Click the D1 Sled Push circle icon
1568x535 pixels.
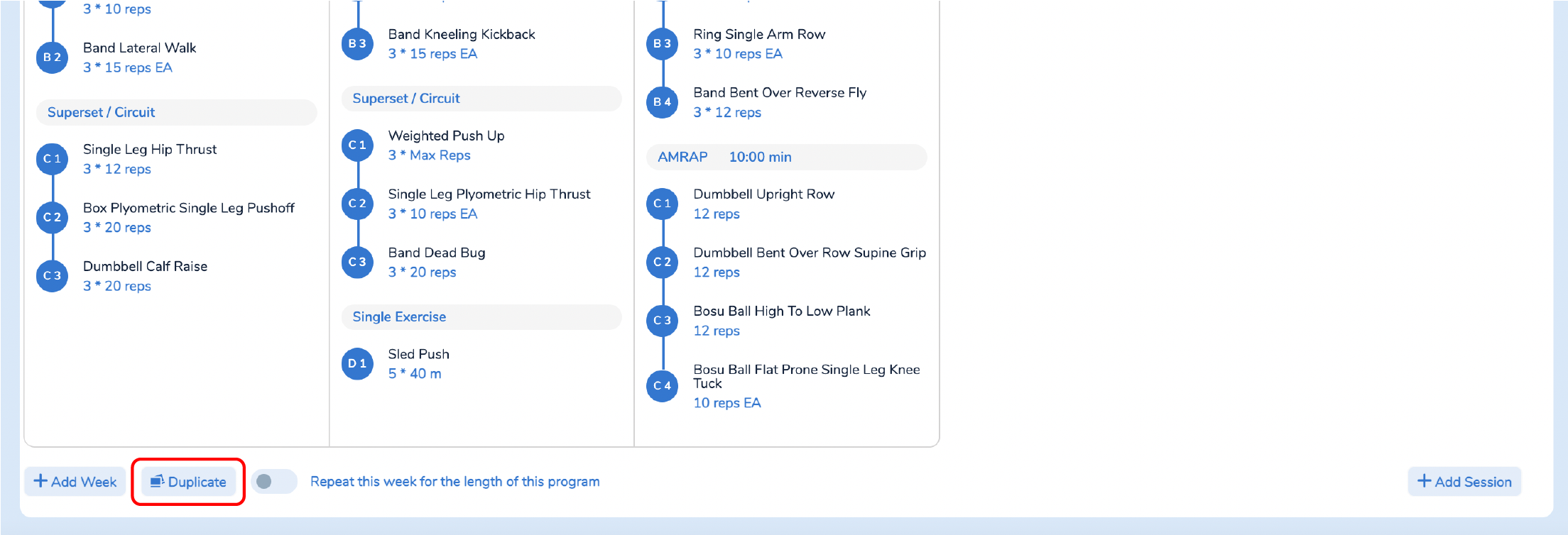click(357, 363)
